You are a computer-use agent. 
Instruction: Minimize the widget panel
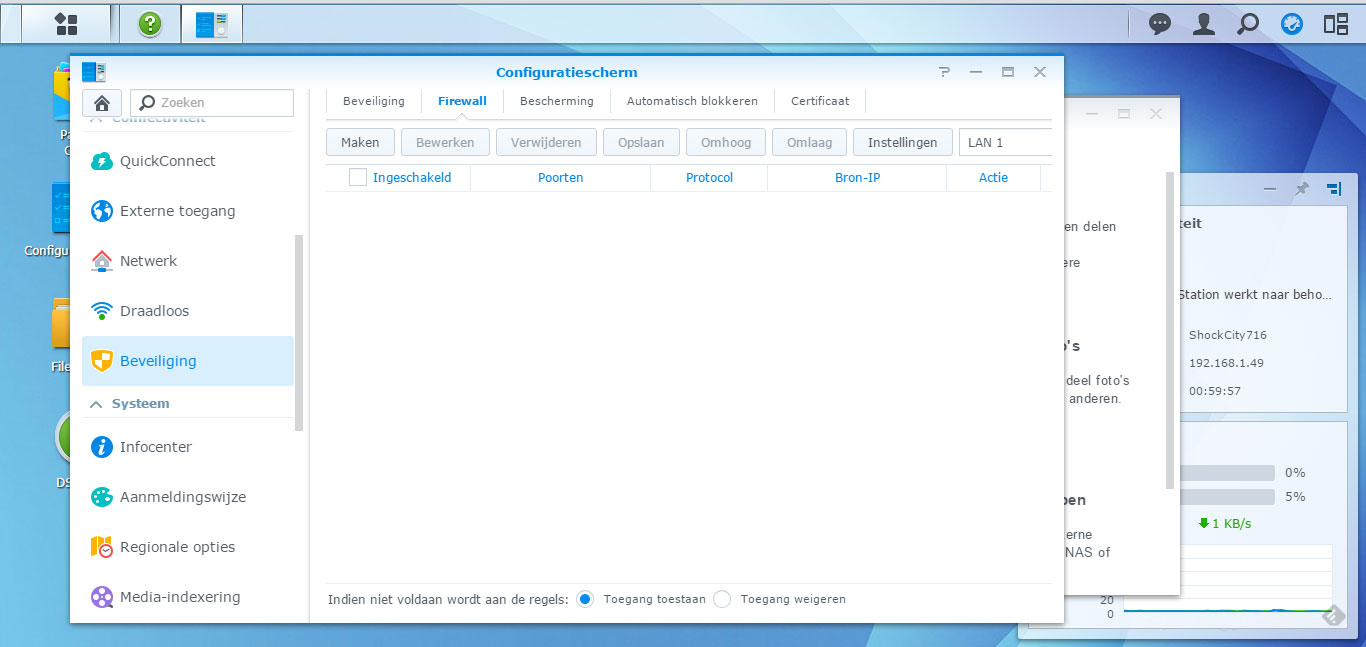coord(1270,188)
